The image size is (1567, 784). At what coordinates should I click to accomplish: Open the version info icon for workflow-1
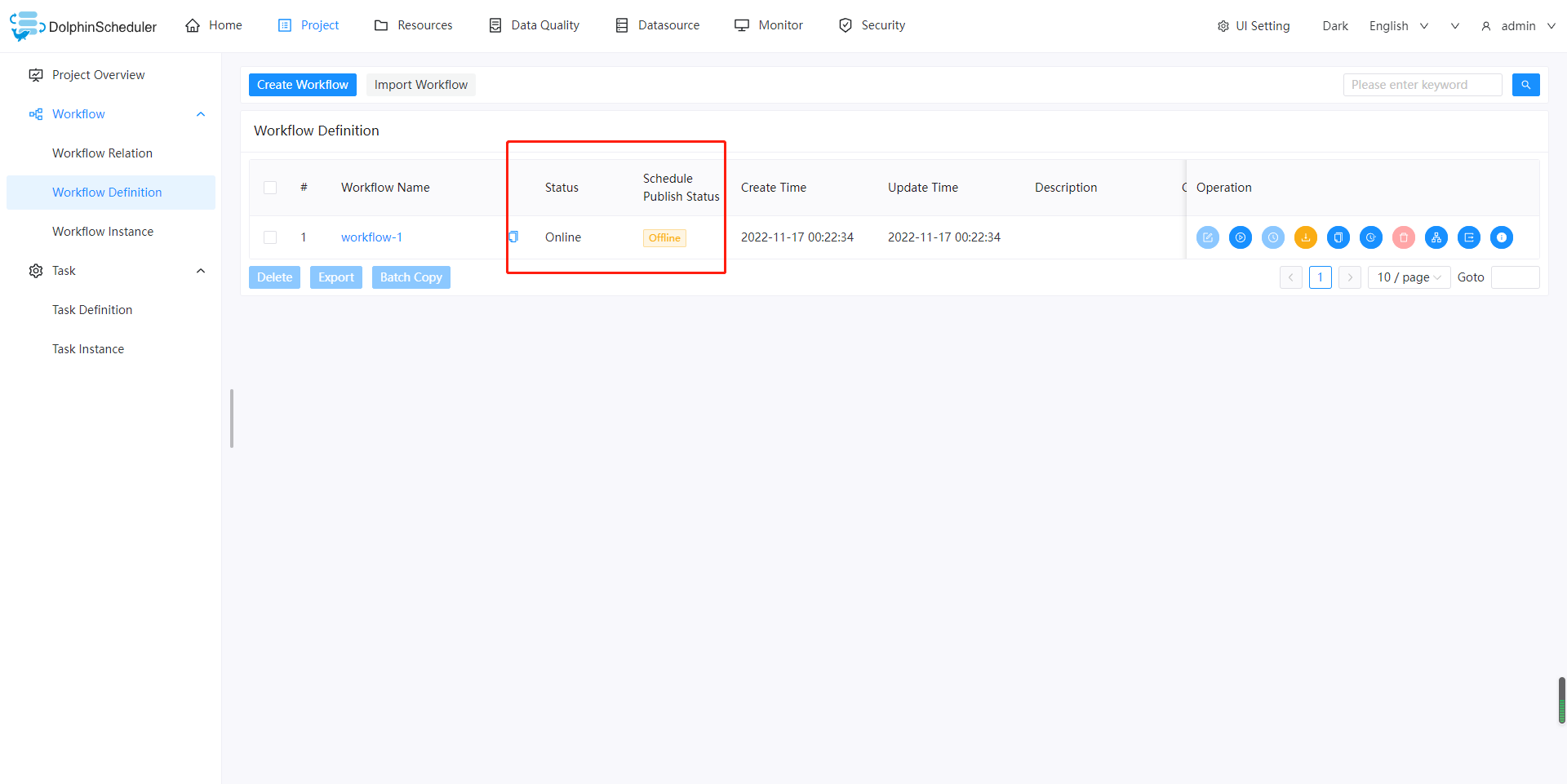click(1502, 237)
